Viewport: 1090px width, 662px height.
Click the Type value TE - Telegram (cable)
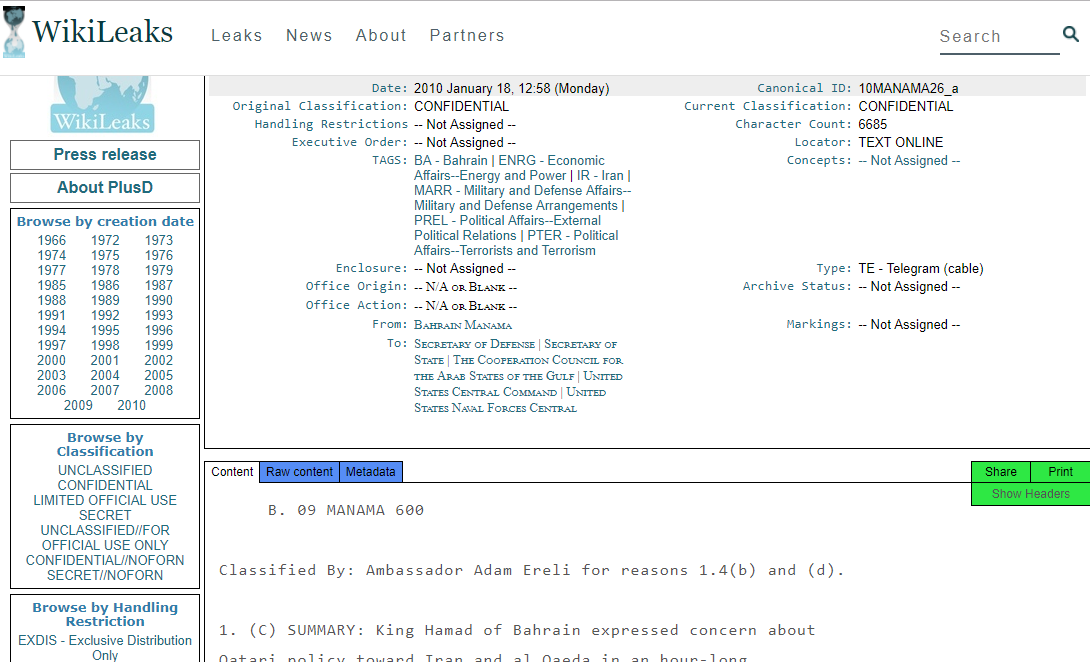click(921, 268)
